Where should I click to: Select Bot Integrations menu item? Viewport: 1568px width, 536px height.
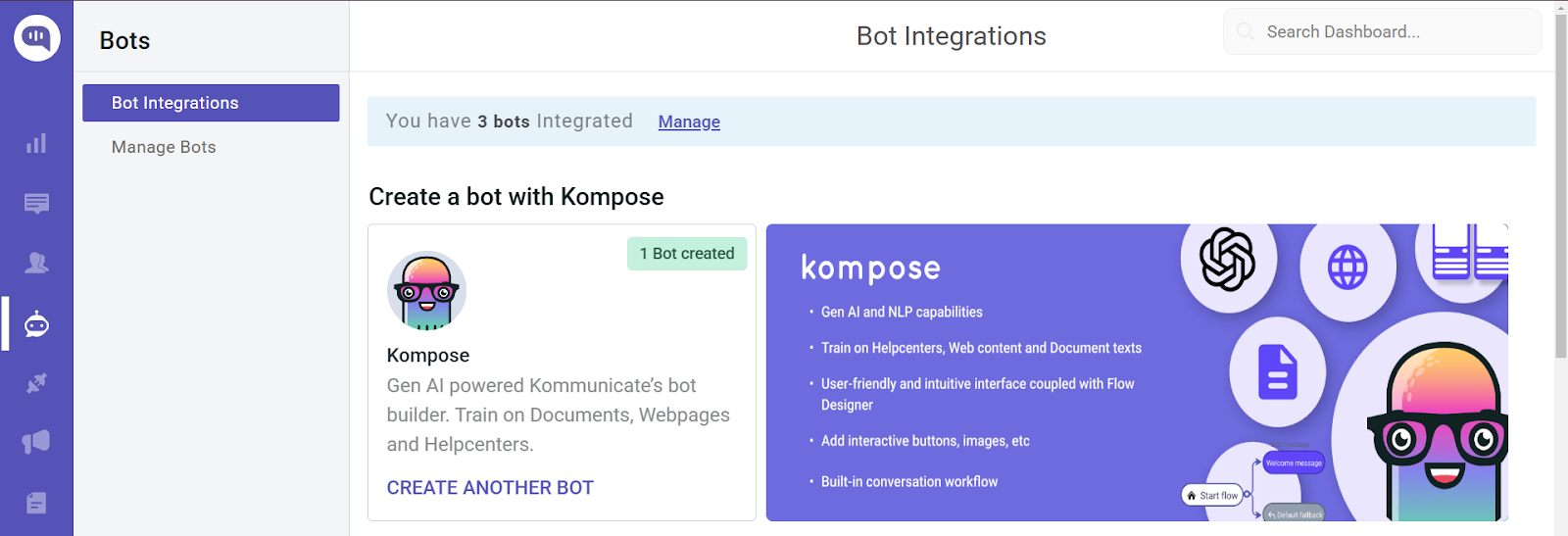pyautogui.click(x=211, y=103)
